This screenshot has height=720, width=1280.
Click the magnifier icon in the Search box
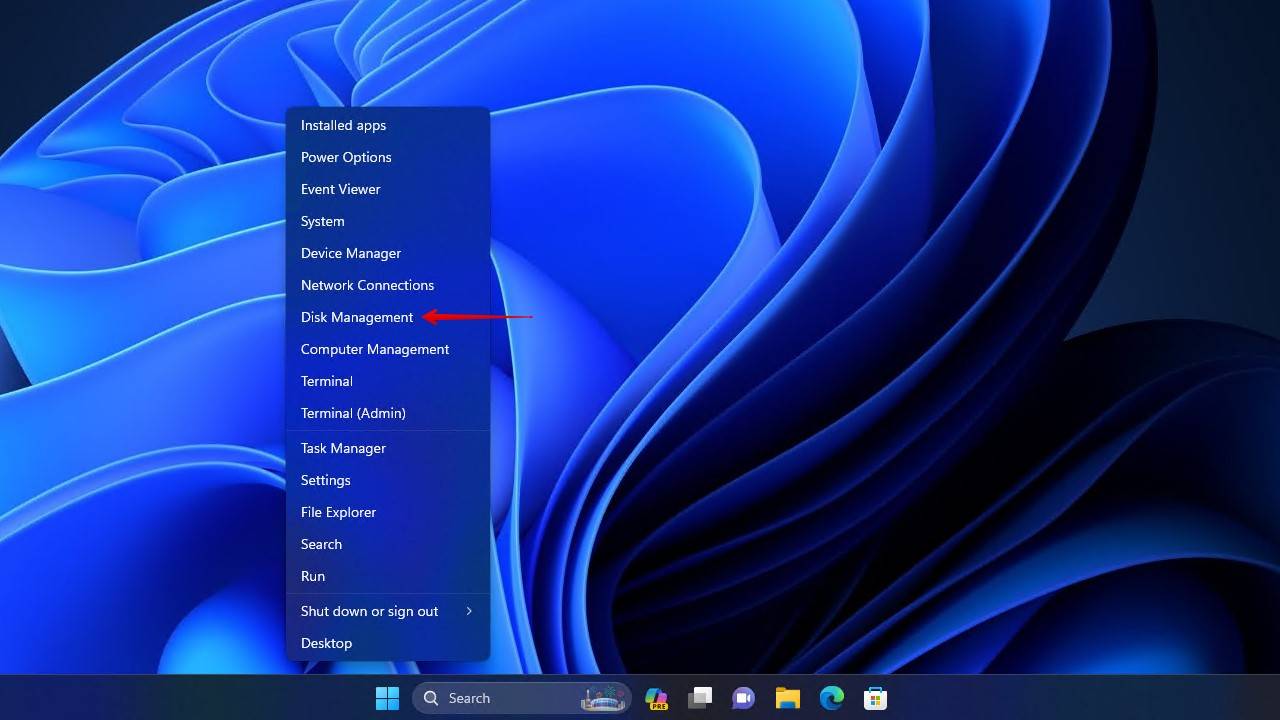tap(431, 698)
